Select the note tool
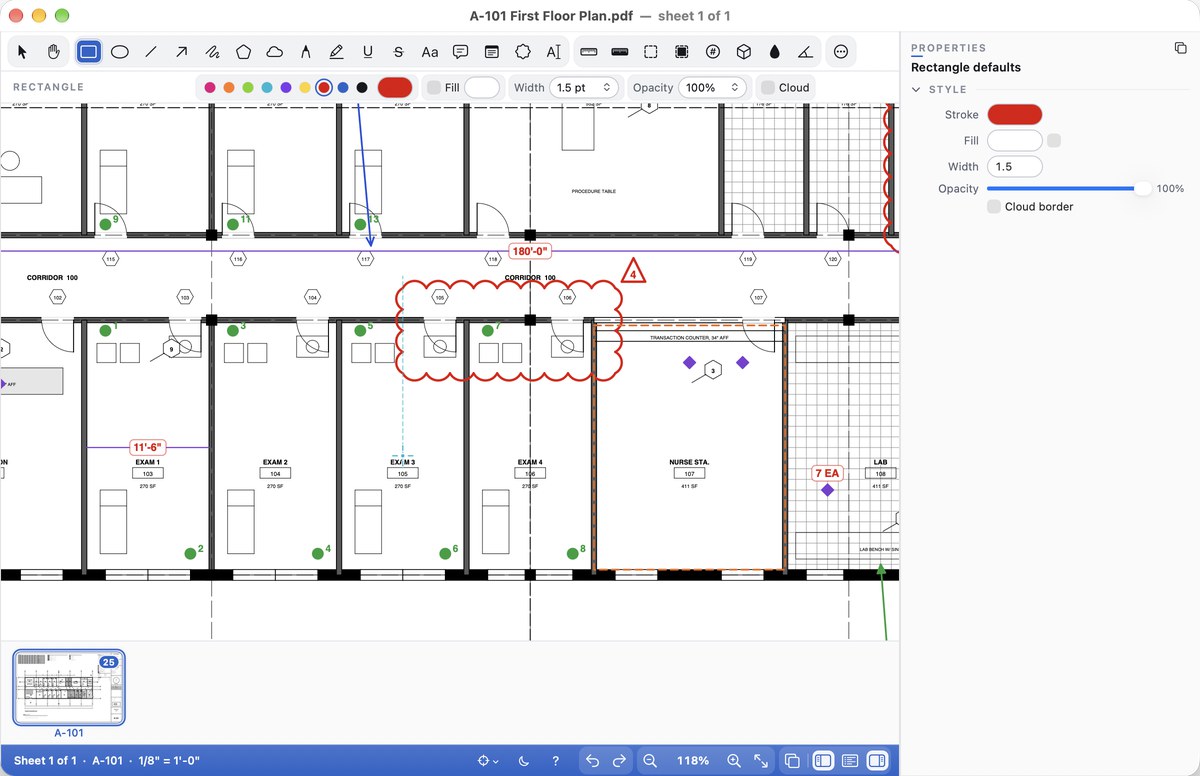 (x=491, y=52)
